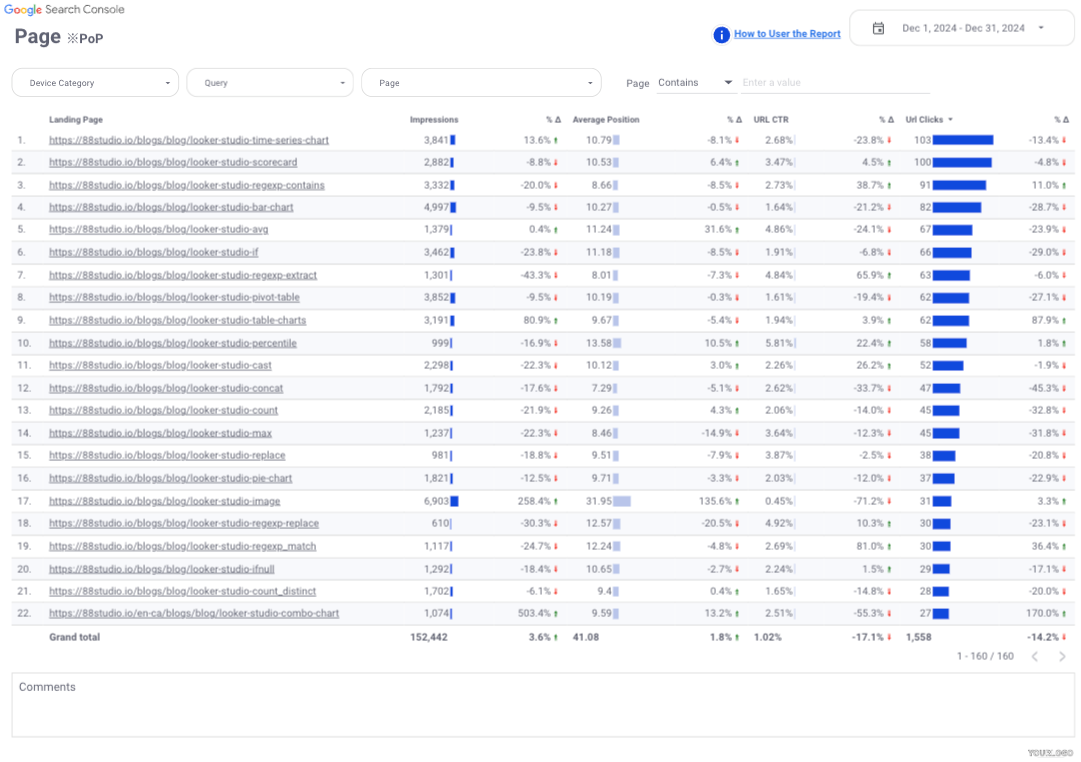Sort by Average Position column header

pos(606,120)
